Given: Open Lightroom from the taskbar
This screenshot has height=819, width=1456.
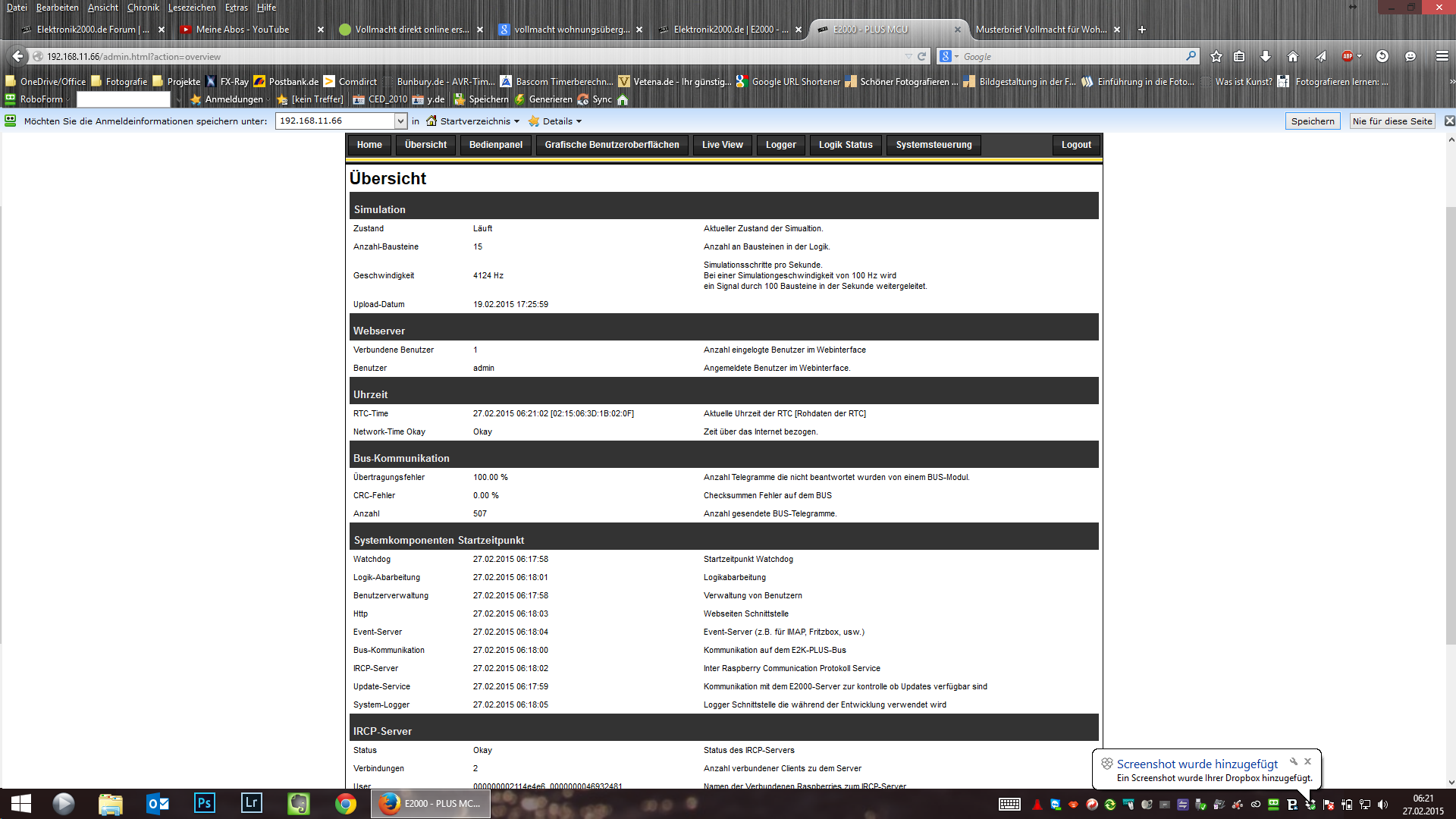Looking at the screenshot, I should coord(251,803).
